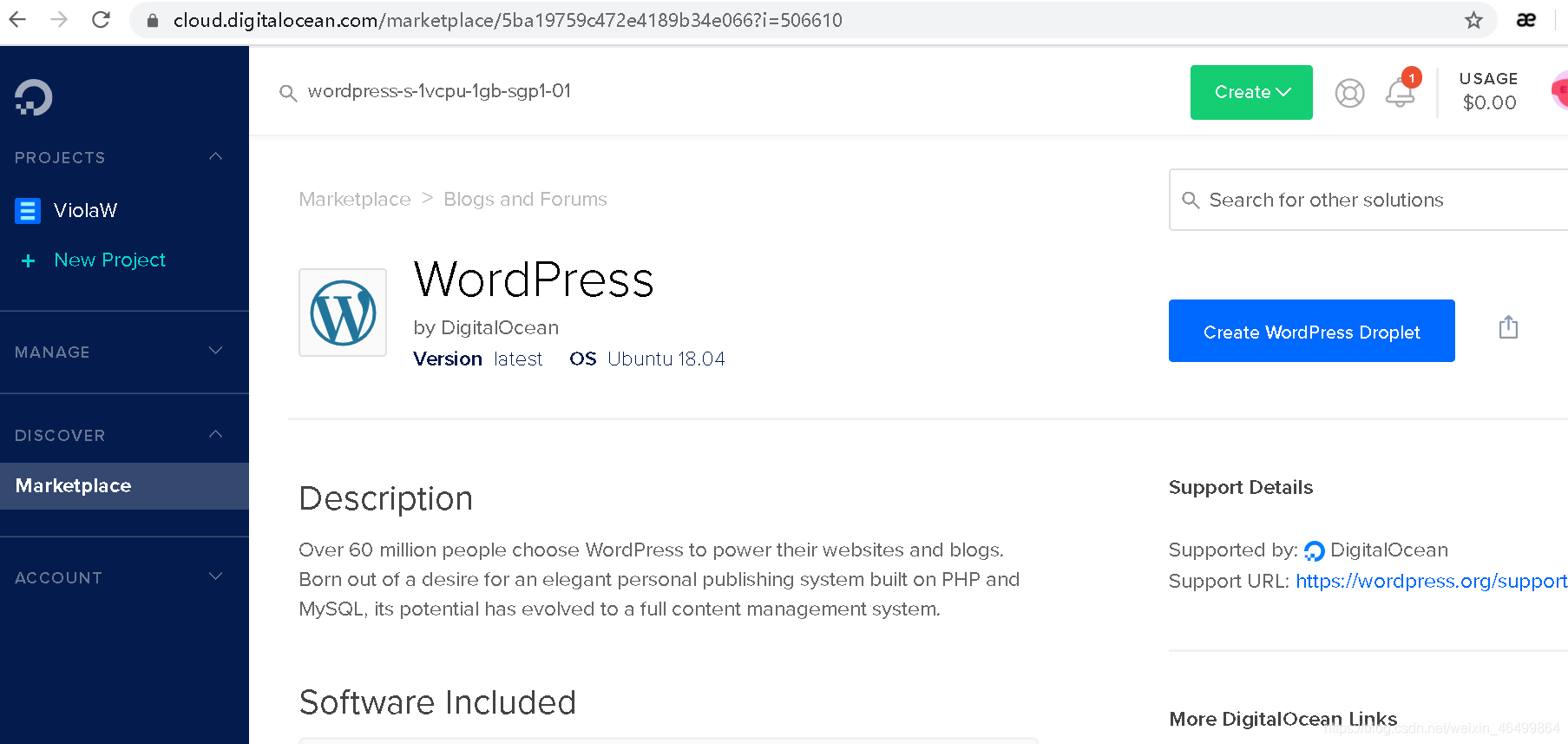Click the browser back arrow
Viewport: 1568px width, 744px height.
click(x=17, y=19)
